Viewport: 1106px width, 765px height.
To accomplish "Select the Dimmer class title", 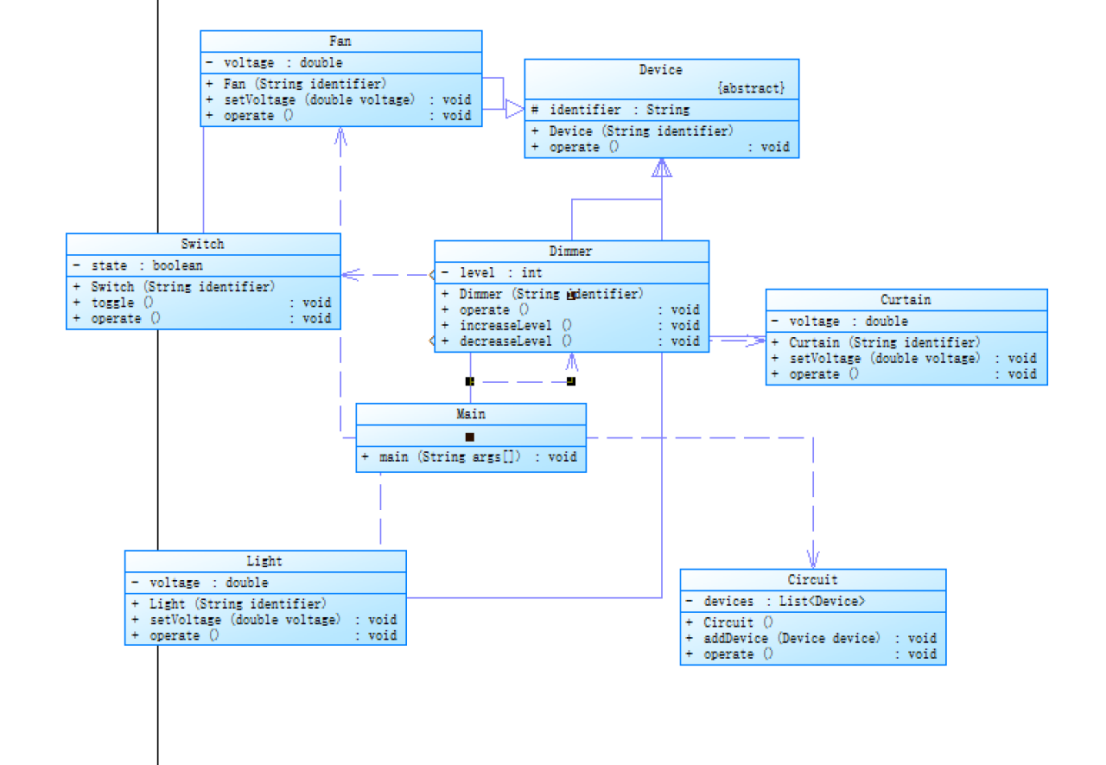I will (x=571, y=251).
